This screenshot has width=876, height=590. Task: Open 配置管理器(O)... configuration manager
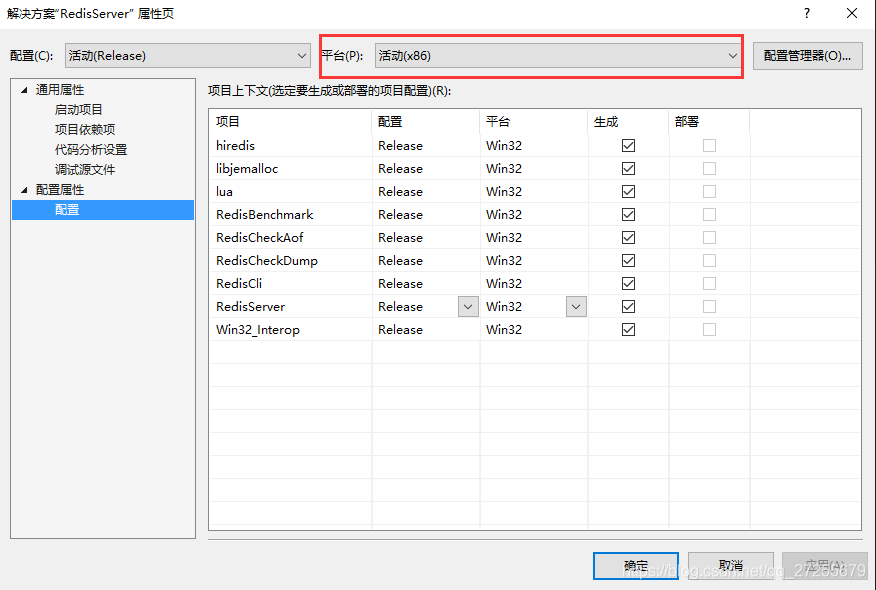tap(807, 55)
